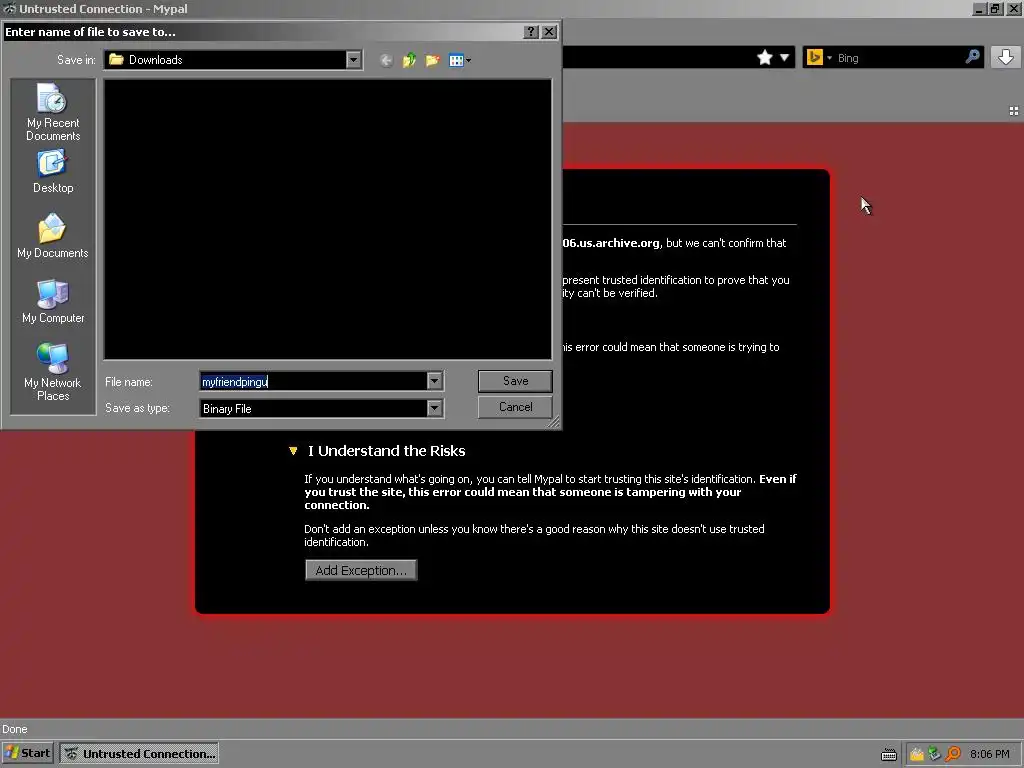
Task: Create a new folder in Downloads
Action: coord(432,60)
